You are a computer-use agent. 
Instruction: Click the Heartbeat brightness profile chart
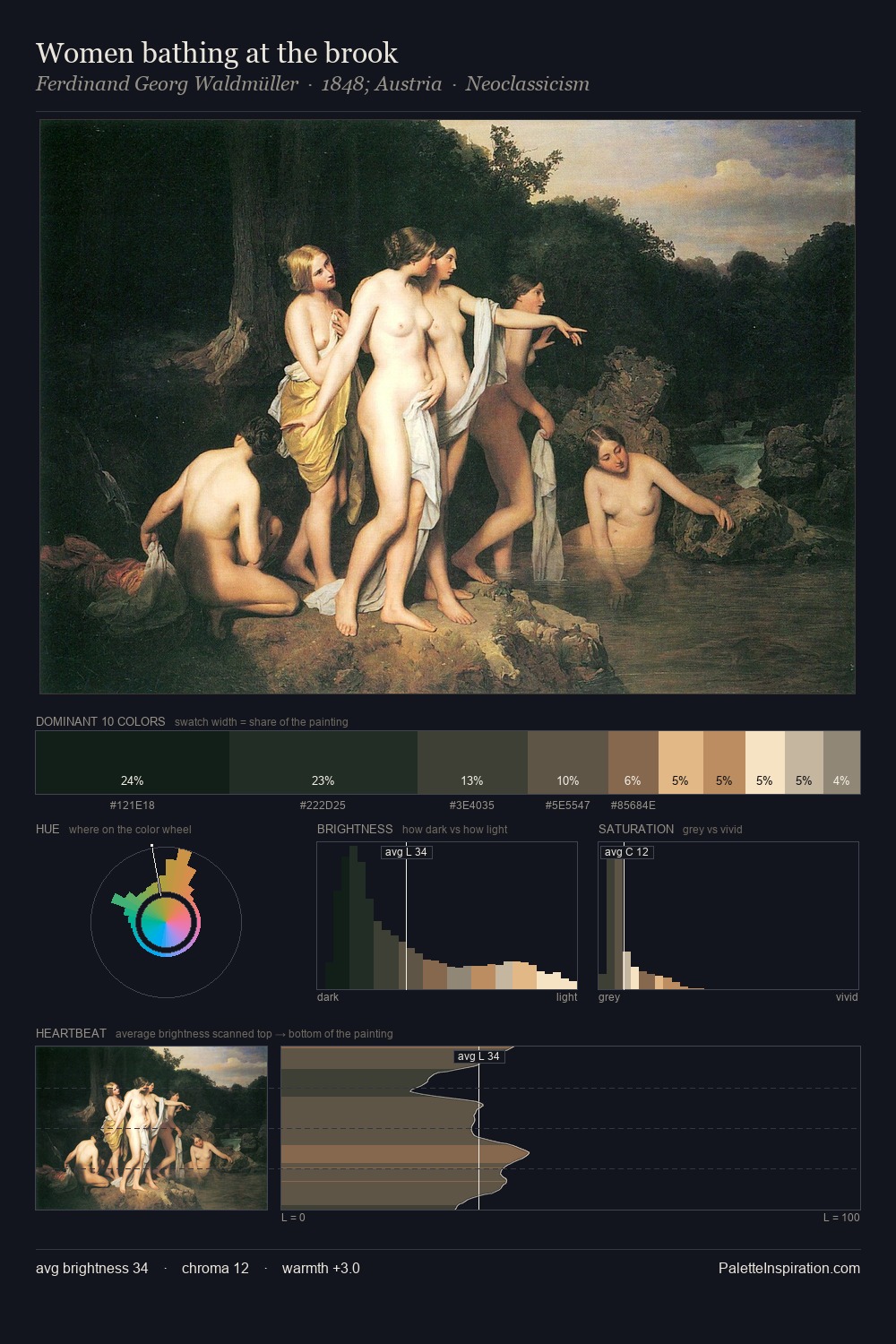coord(571,1128)
